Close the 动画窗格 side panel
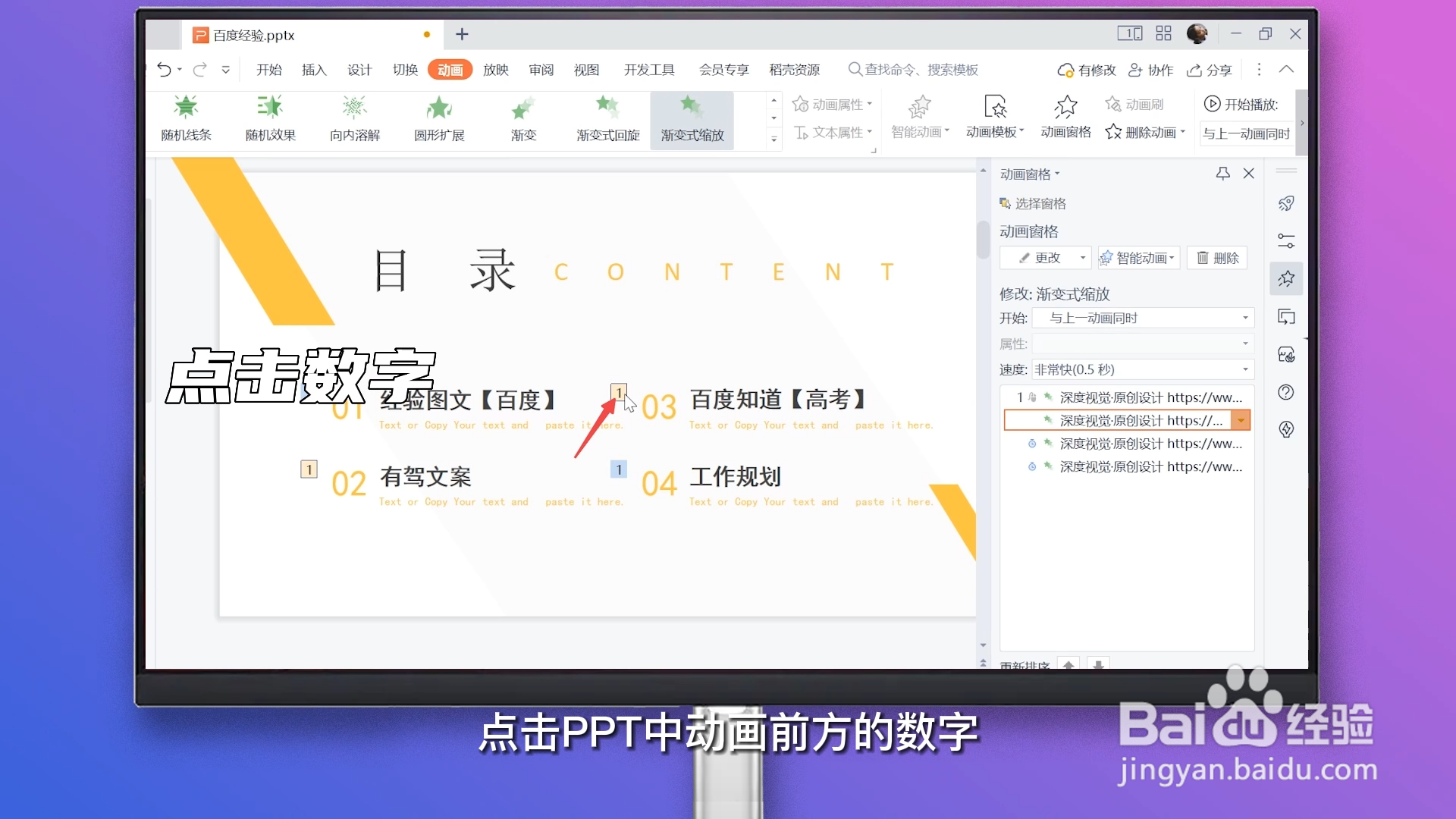The height and width of the screenshot is (819, 1456). 1249,174
